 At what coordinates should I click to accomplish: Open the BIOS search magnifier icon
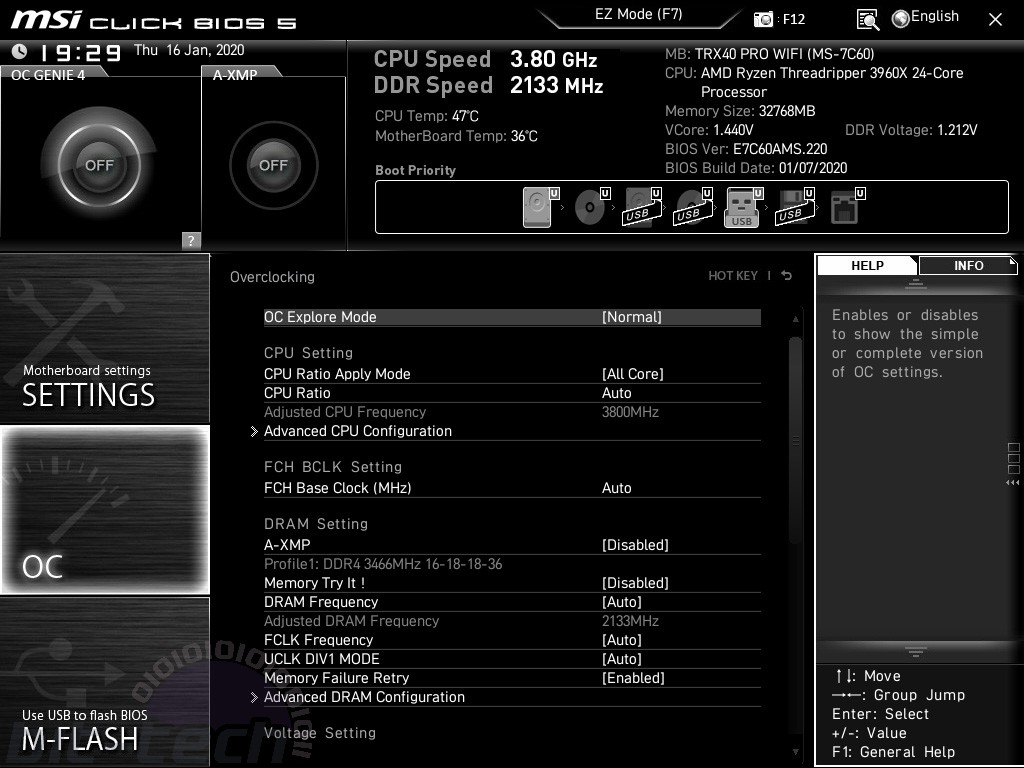867,20
